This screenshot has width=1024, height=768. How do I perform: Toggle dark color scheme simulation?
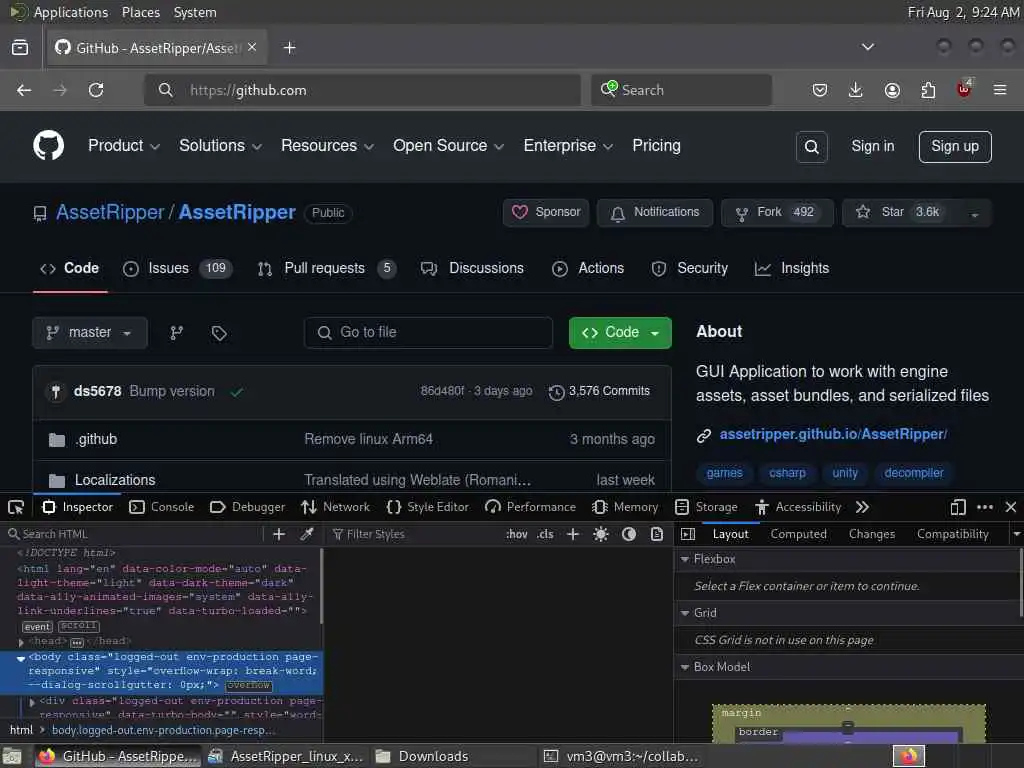[629, 534]
